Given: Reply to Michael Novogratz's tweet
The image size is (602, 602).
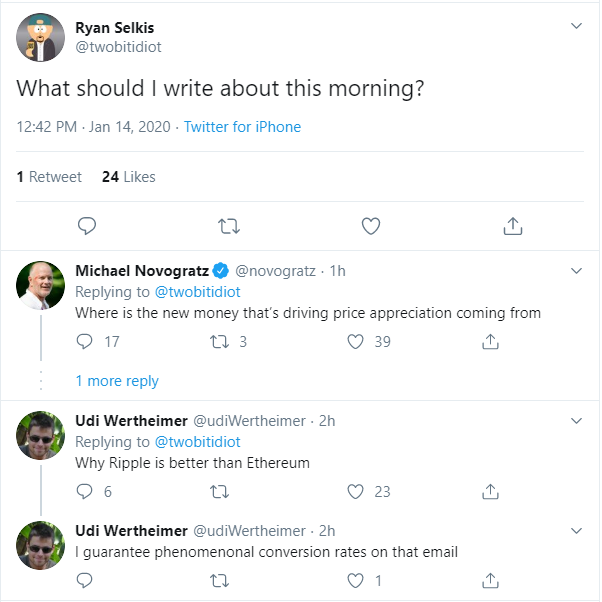Looking at the screenshot, I should point(84,341).
